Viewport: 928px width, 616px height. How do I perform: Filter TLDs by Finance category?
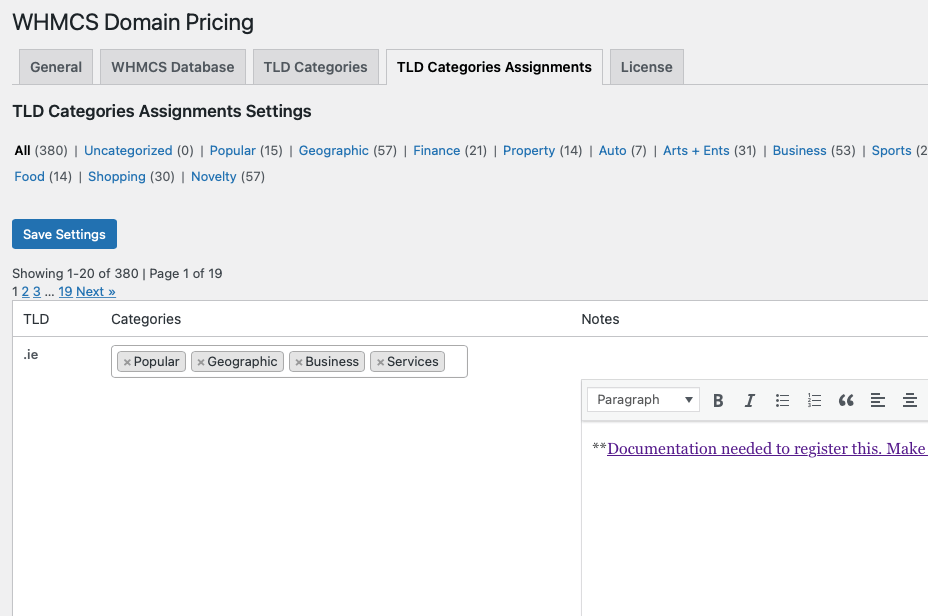437,151
